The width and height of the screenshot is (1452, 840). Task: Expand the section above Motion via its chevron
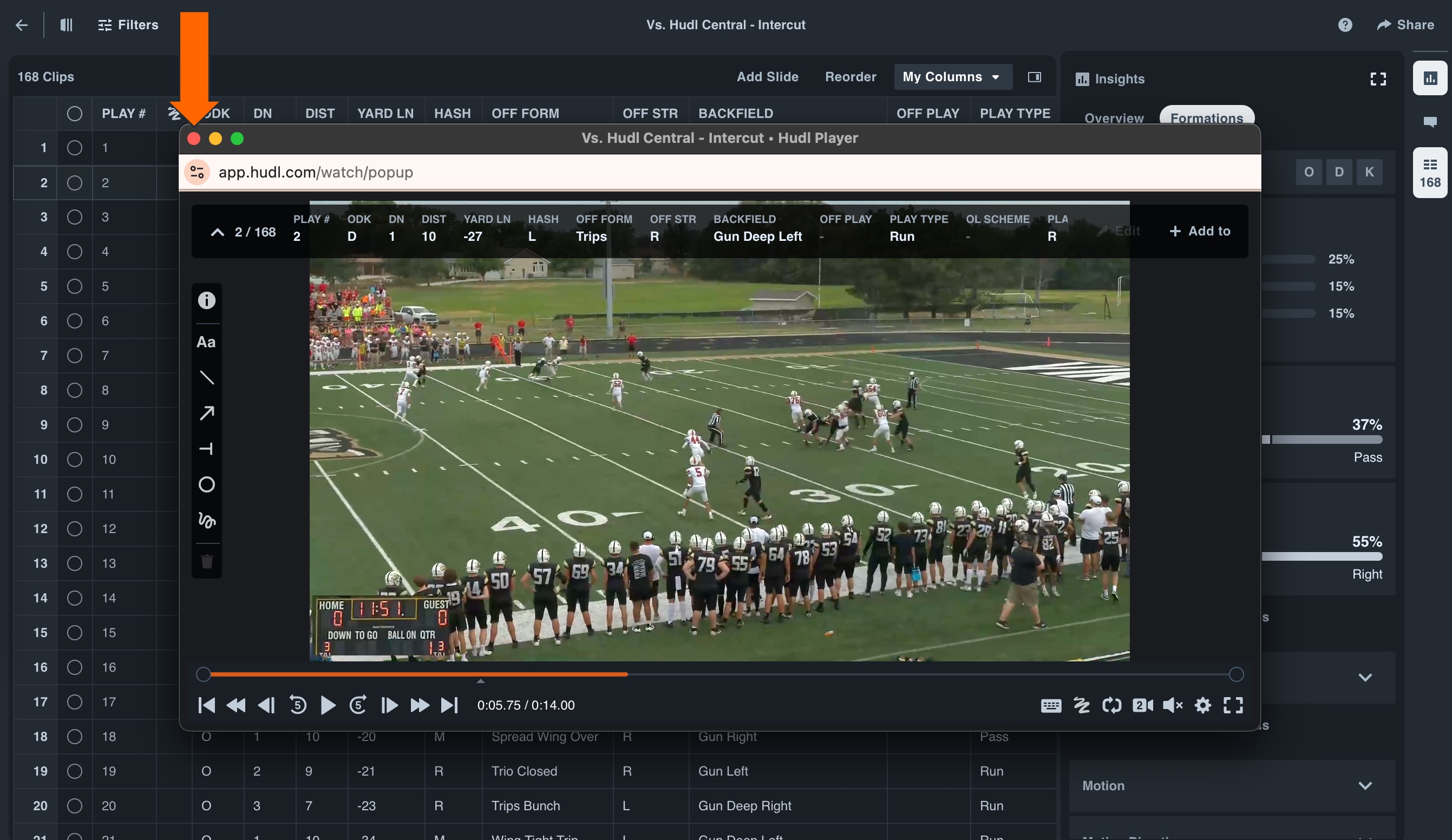[1364, 678]
